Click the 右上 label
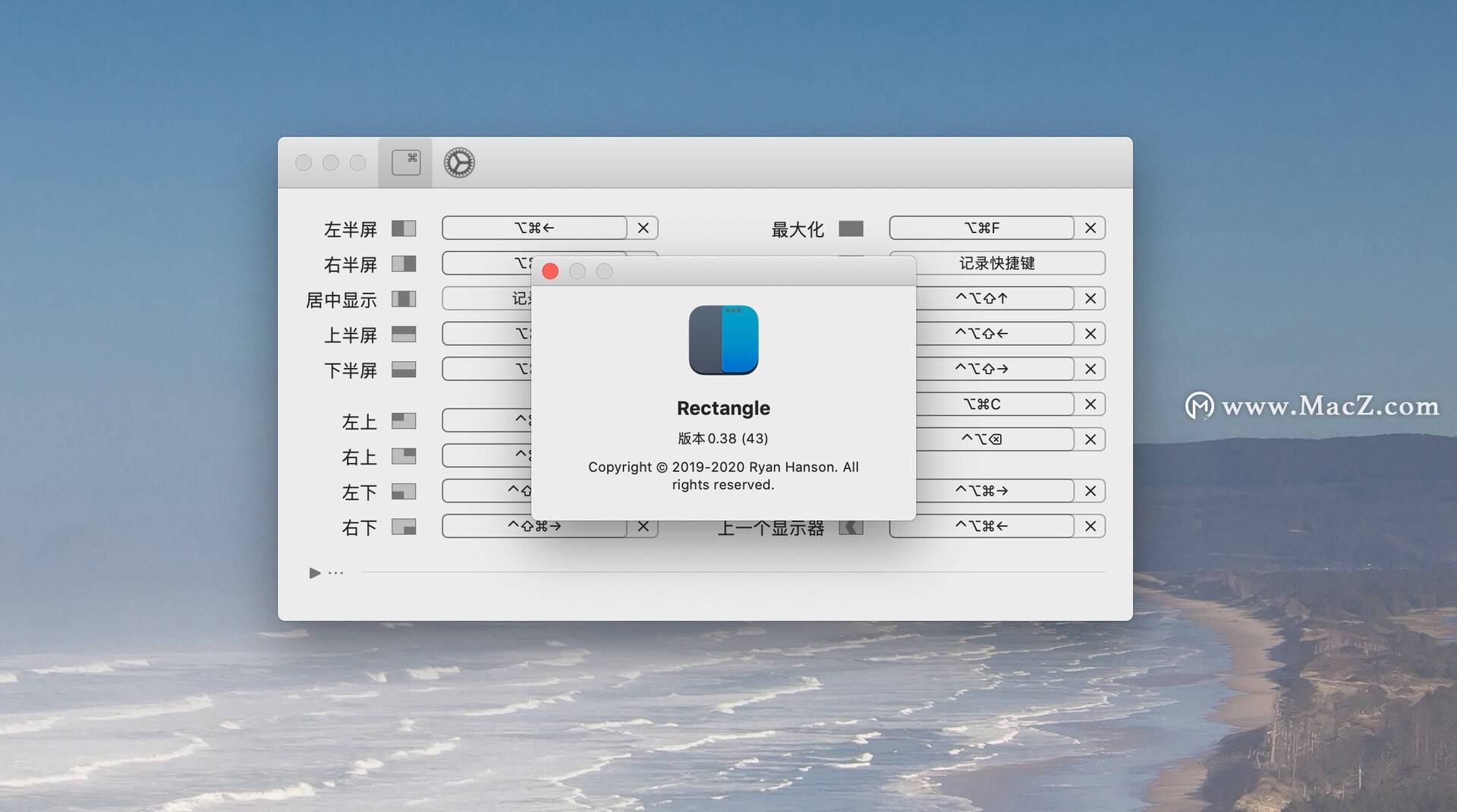The width and height of the screenshot is (1457, 812). 360,457
